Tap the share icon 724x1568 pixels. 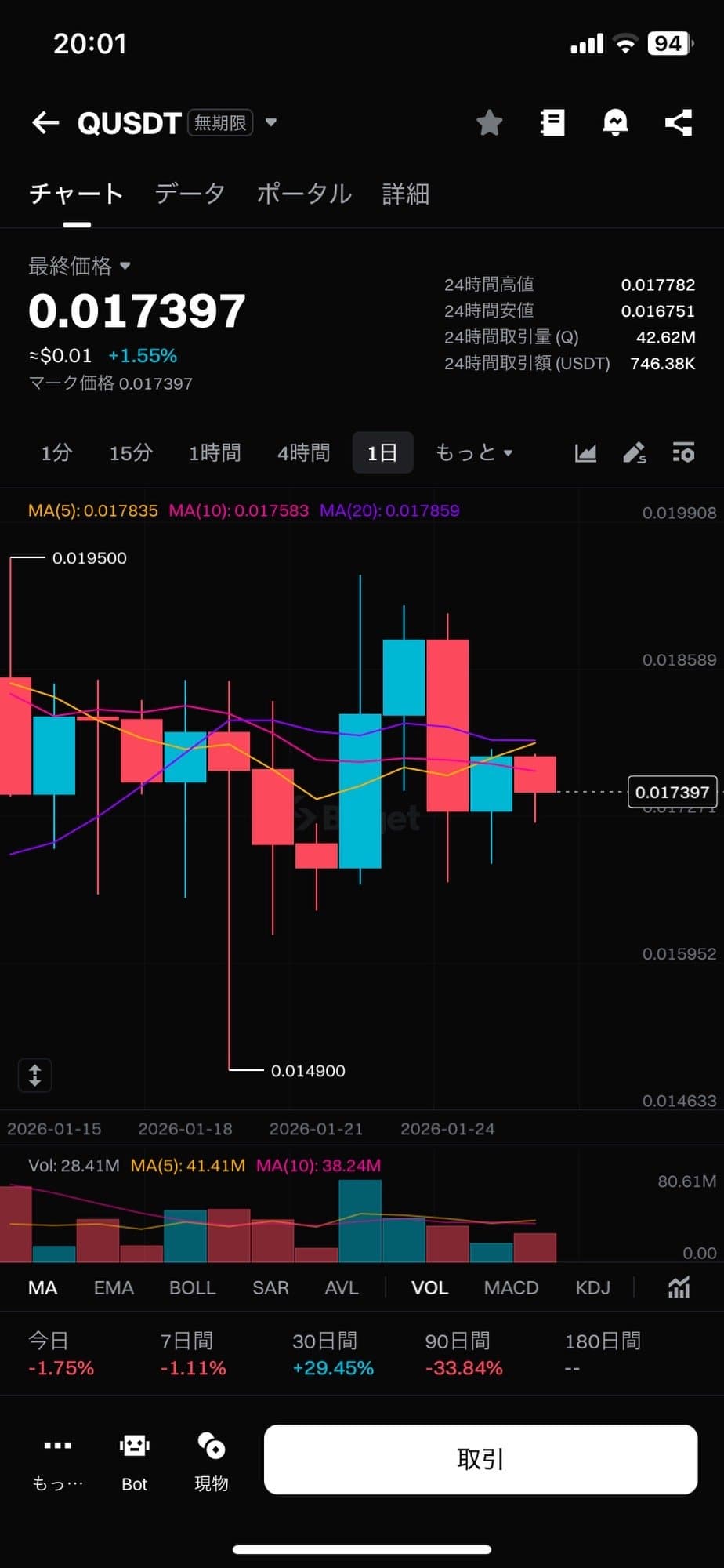point(678,122)
